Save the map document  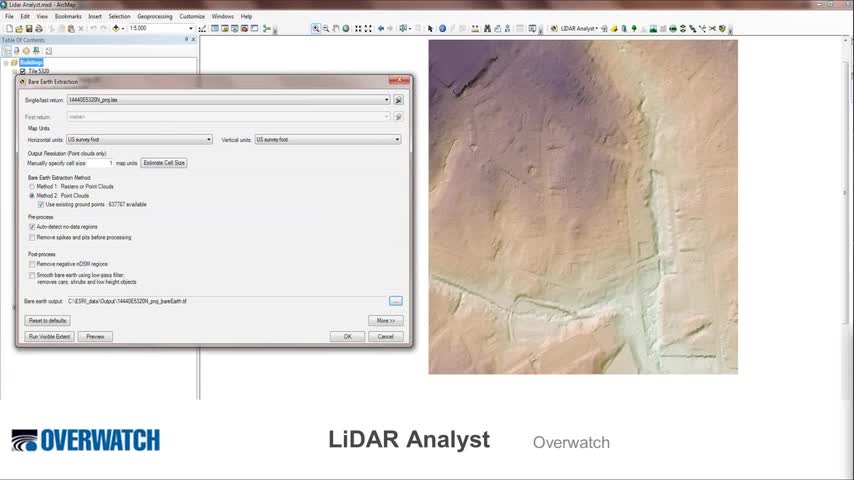click(29, 28)
